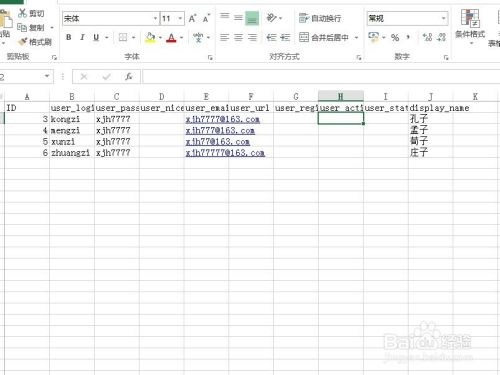Toggle underline formatting
The image size is (500, 375).
point(96,37)
